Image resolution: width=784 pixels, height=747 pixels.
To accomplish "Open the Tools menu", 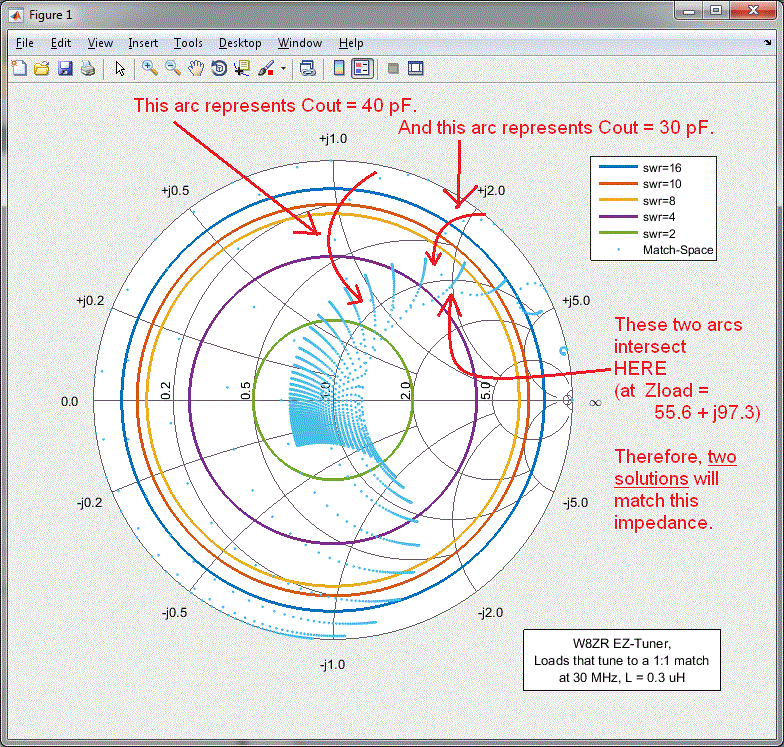I will point(188,43).
